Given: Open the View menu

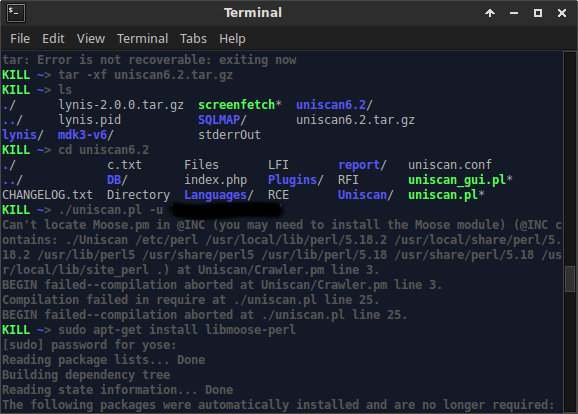Looking at the screenshot, I should tap(91, 39).
